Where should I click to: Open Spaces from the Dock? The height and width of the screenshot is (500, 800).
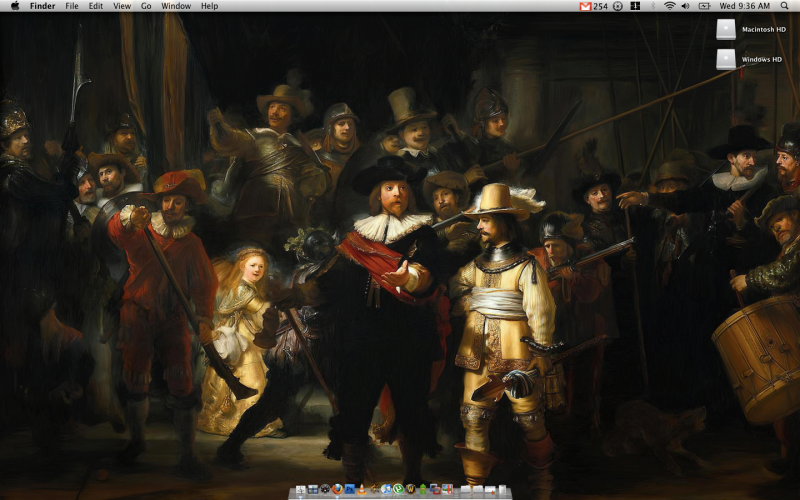point(313,489)
